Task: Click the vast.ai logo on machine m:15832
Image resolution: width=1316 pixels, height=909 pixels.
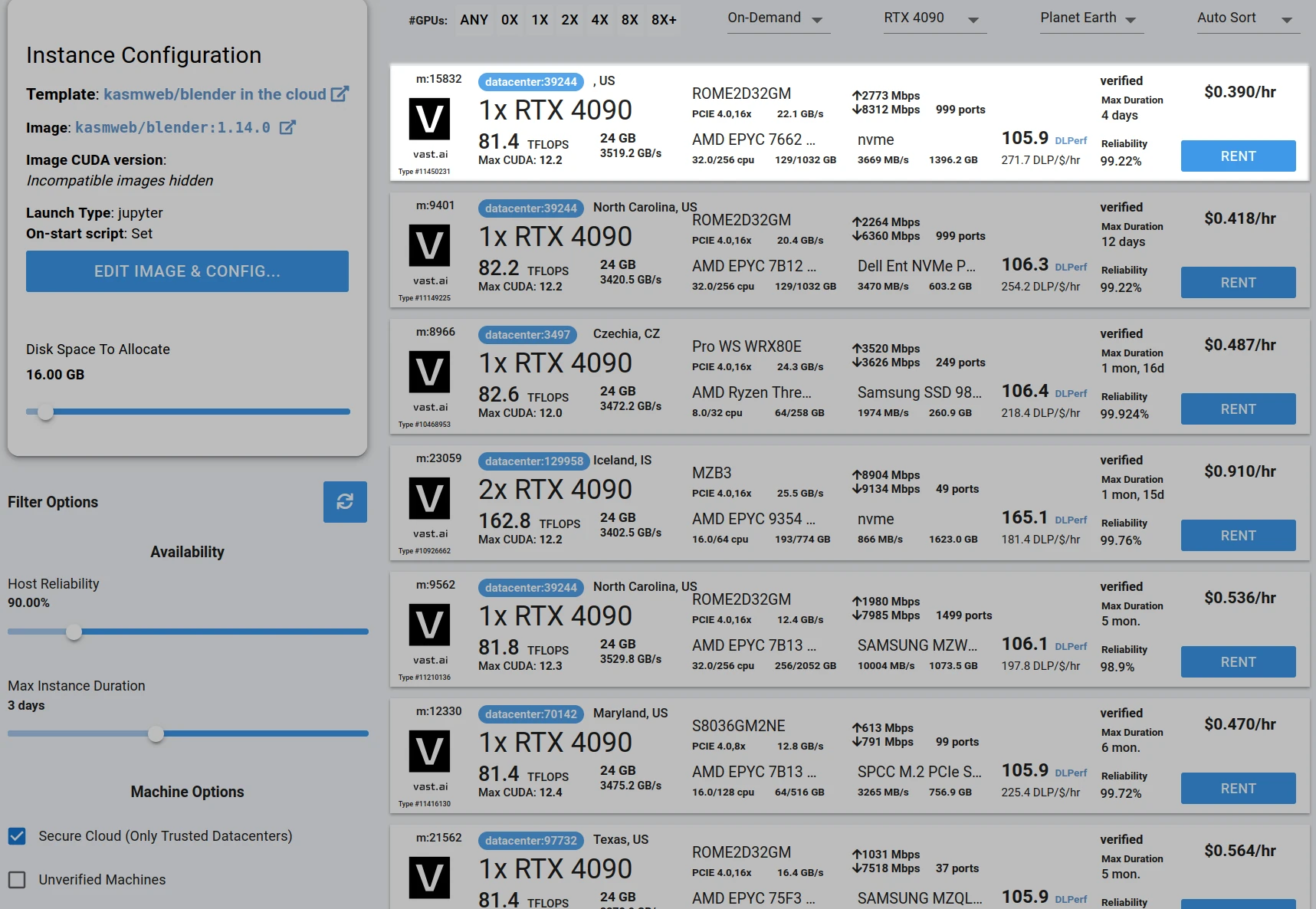Action: [429, 119]
